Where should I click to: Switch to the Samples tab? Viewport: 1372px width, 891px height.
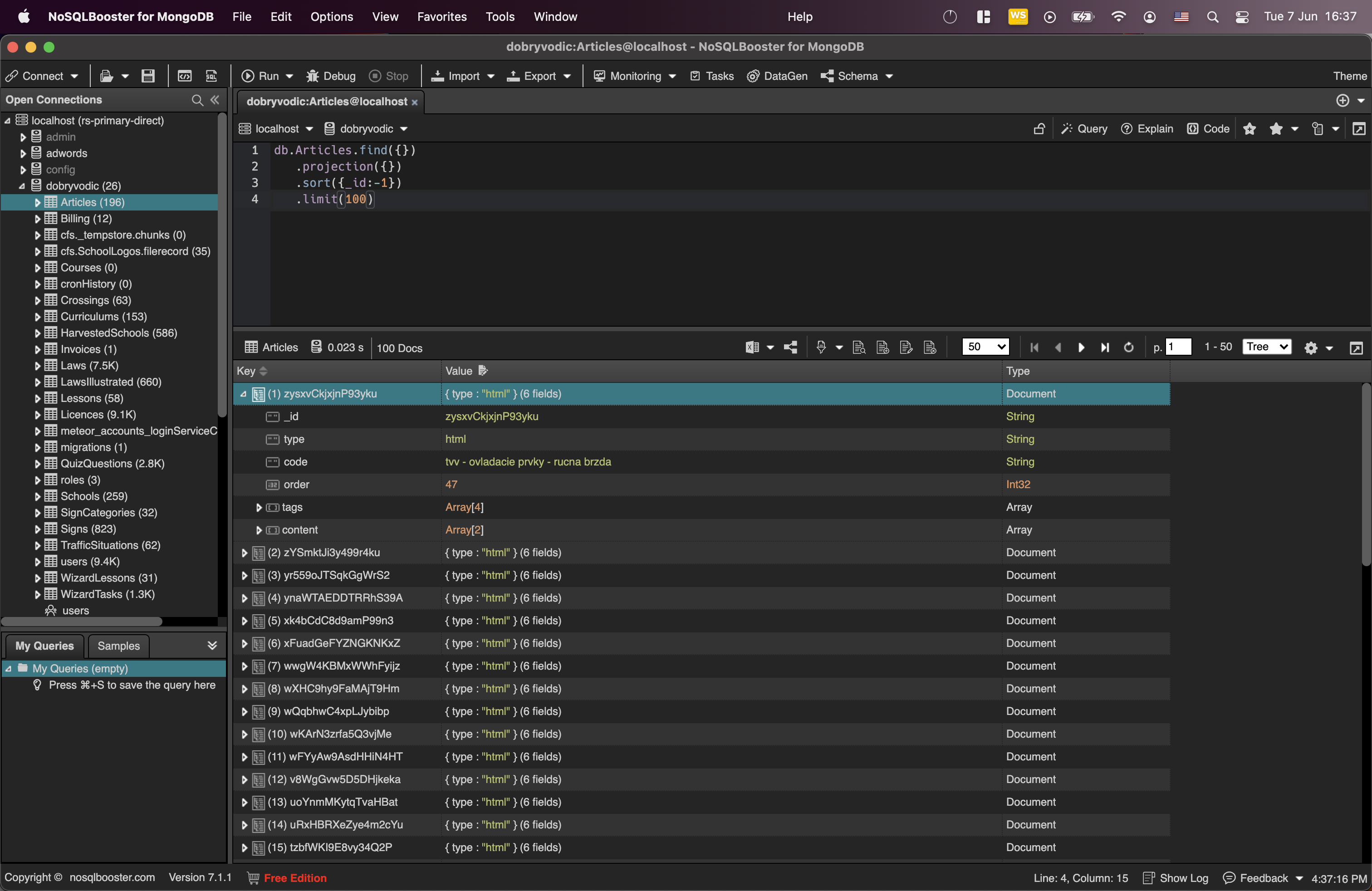point(118,646)
